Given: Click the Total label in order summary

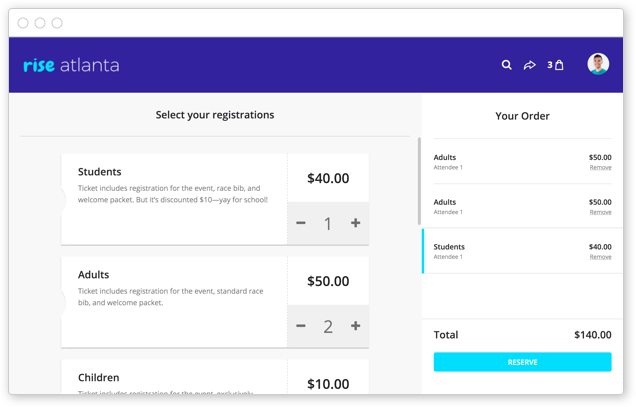Looking at the screenshot, I should [446, 335].
